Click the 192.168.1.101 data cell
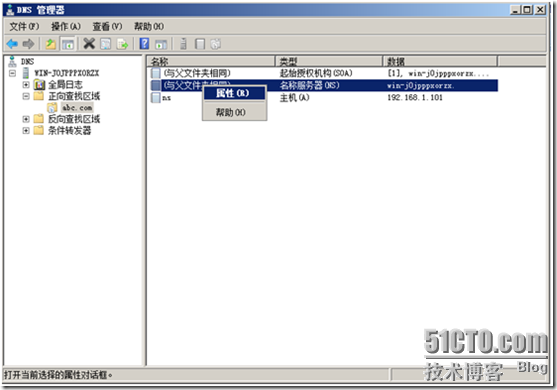The image size is (557, 390). click(x=415, y=98)
